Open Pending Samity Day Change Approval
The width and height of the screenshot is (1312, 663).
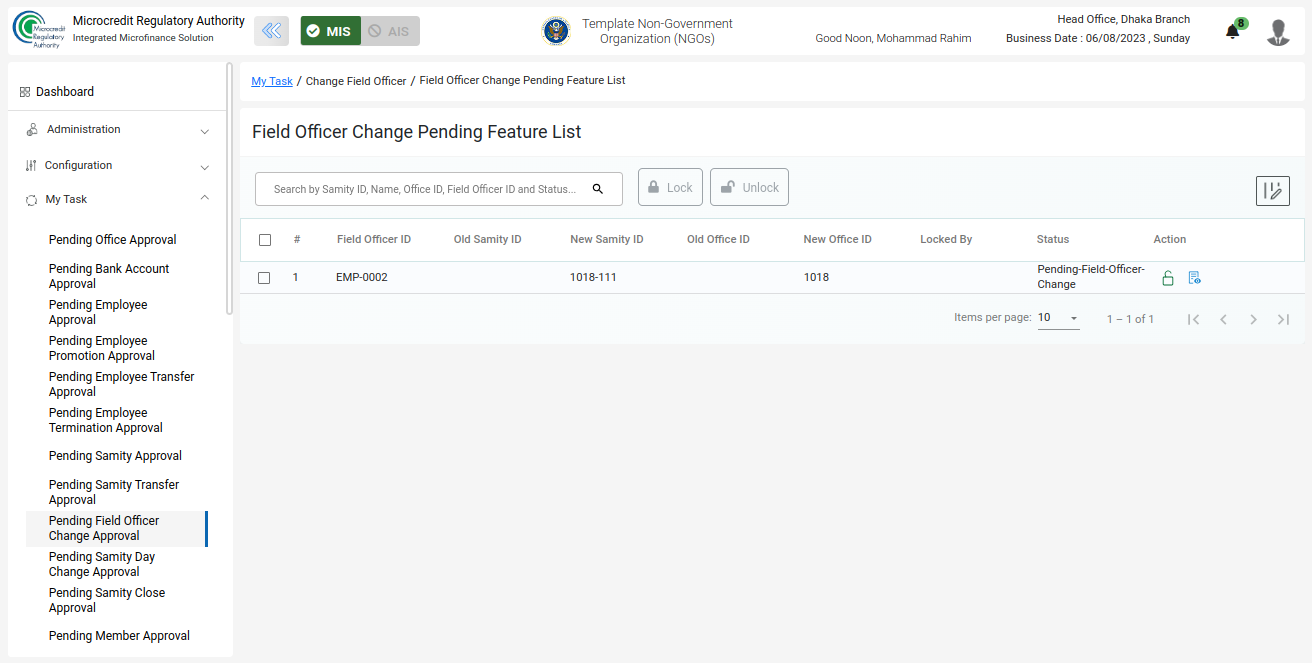pos(102,564)
